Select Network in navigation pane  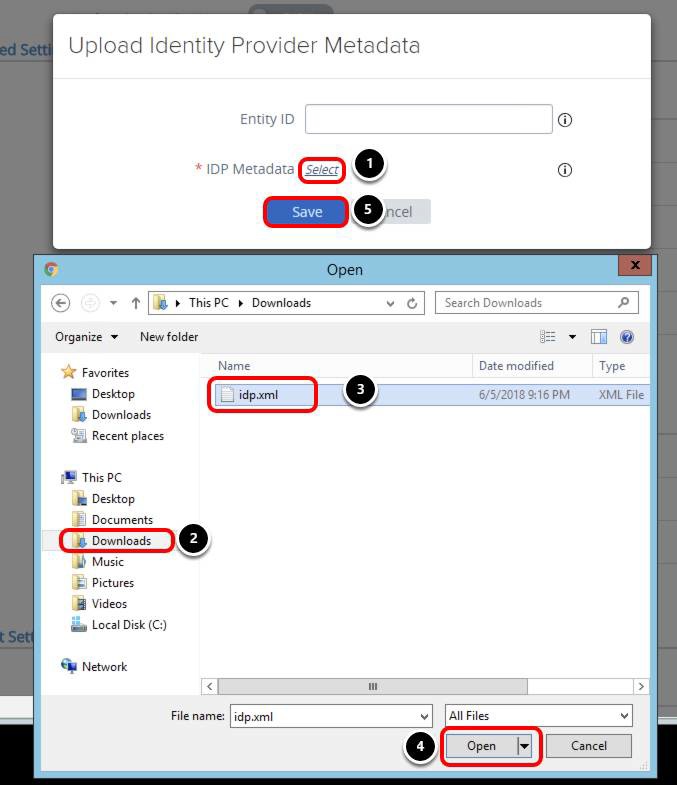coord(104,667)
